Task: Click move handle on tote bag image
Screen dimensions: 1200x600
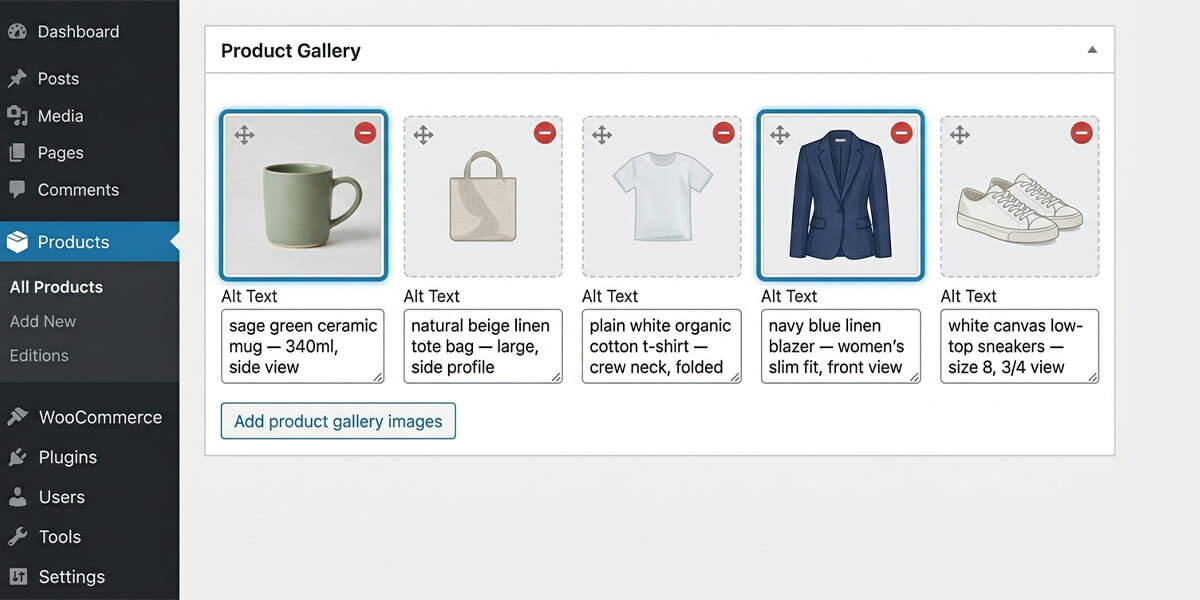Action: coord(423,135)
